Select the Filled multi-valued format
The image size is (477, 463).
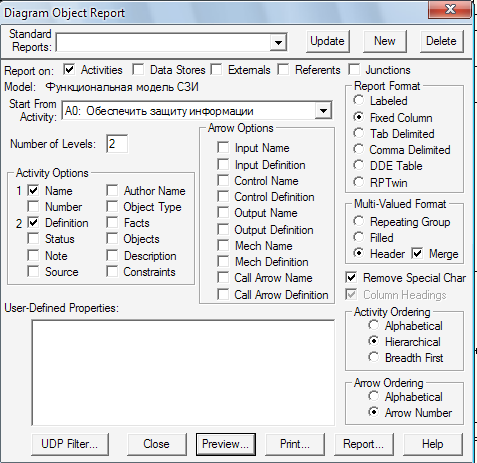[359, 237]
